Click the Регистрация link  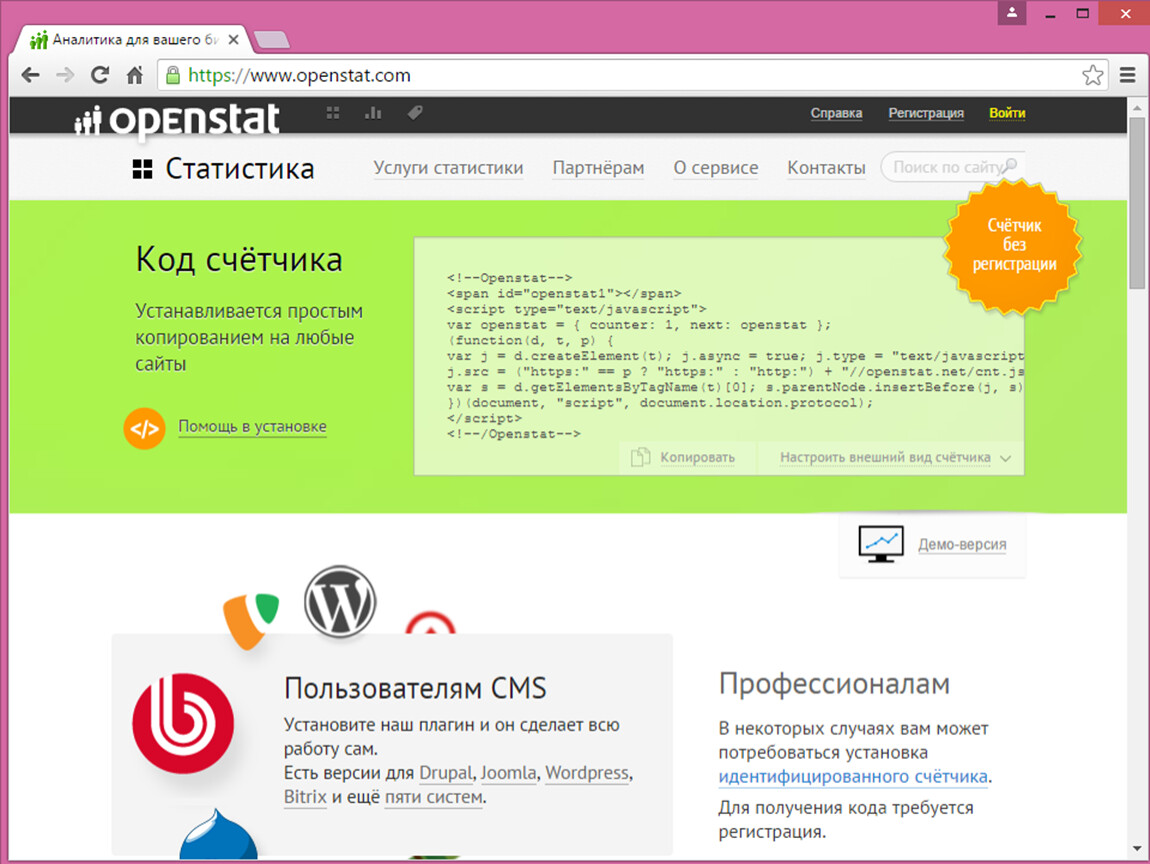(x=926, y=113)
